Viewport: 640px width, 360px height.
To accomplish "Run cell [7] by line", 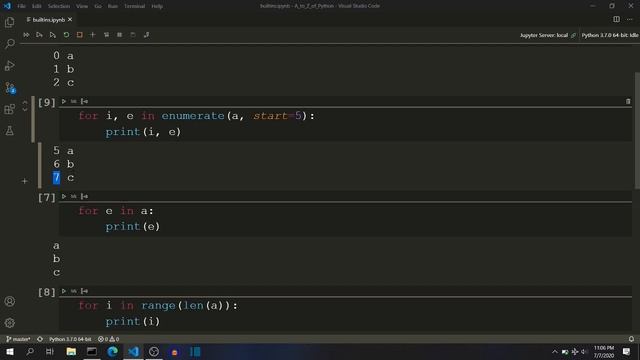I will pos(73,196).
